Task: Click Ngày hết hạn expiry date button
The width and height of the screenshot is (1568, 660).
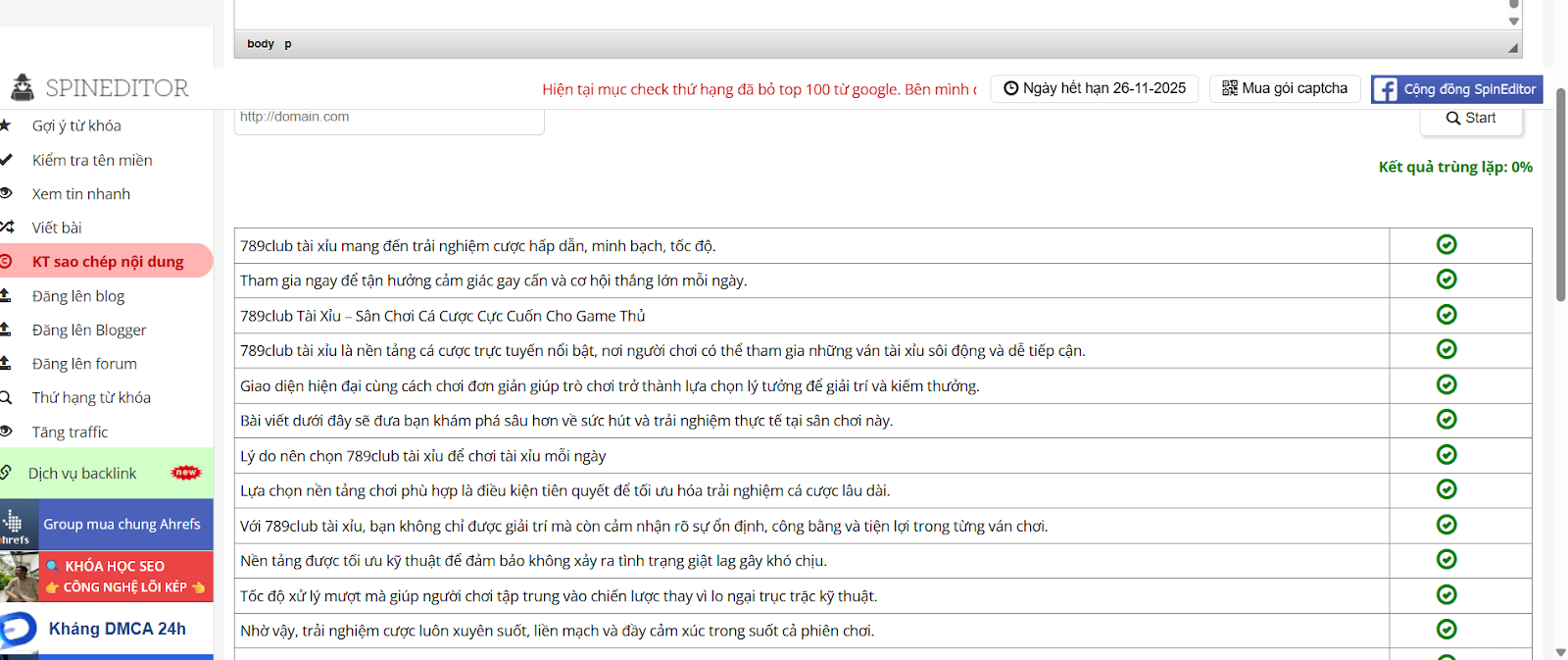Action: tap(1095, 88)
